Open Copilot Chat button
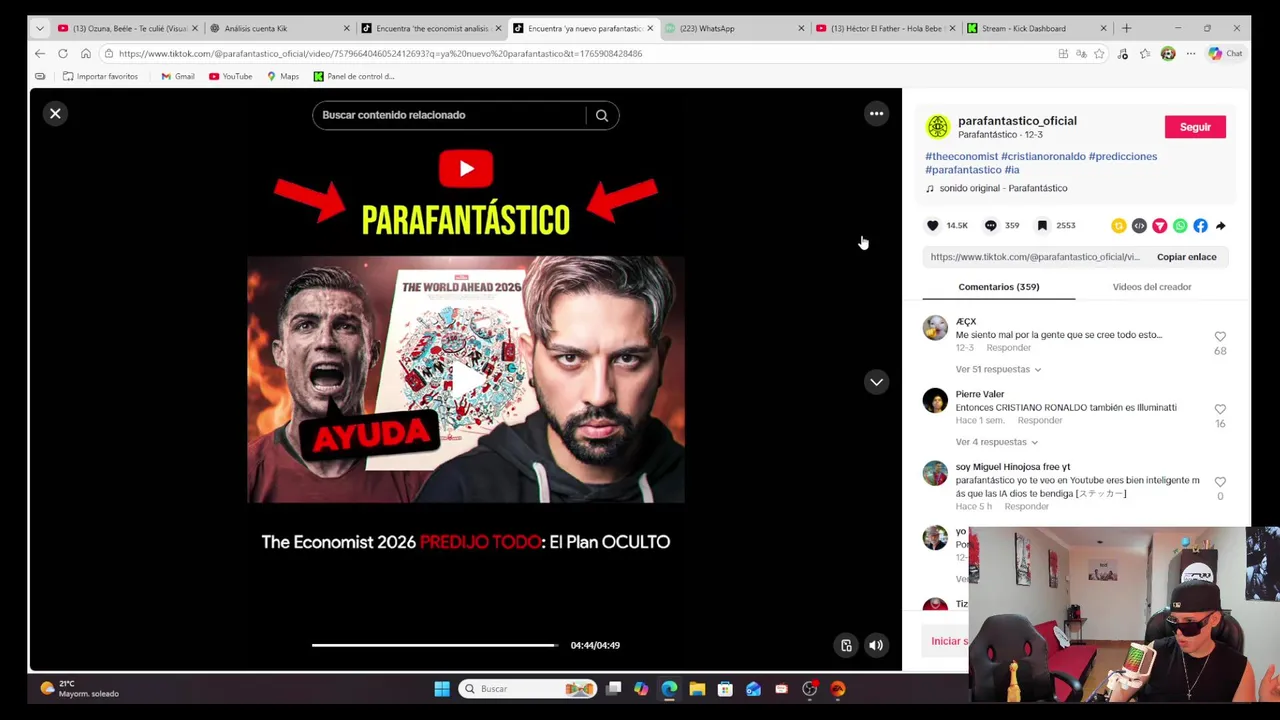Screen dimensions: 1280x720 point(1225,54)
